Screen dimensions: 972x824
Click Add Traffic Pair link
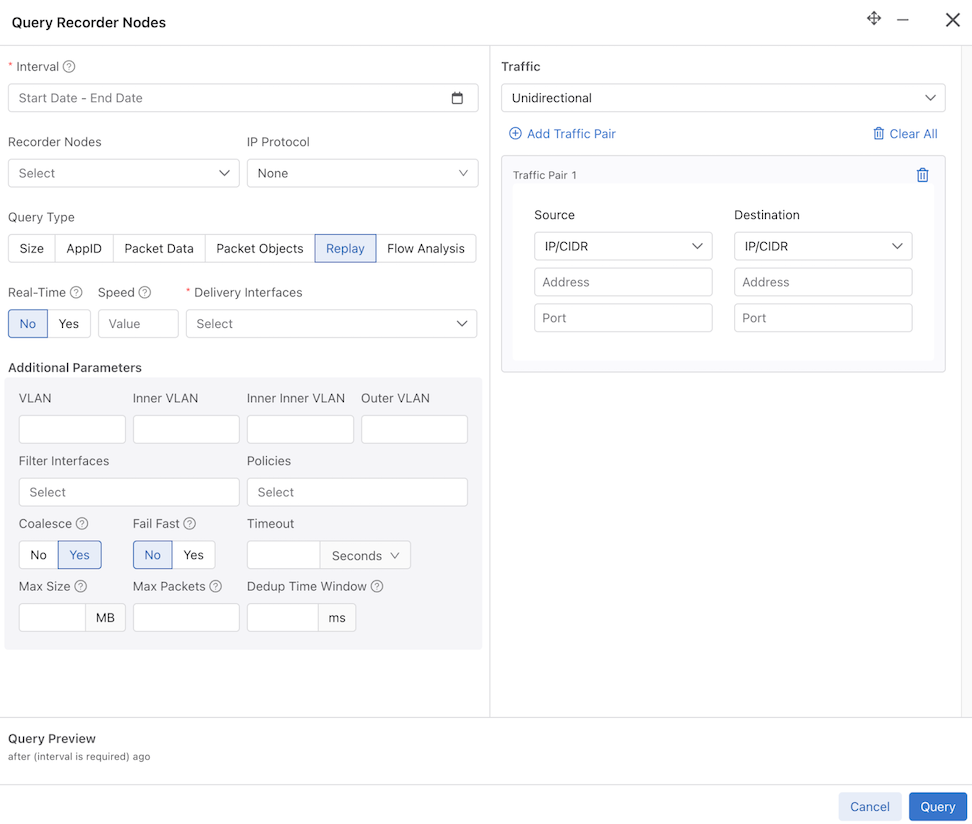click(562, 133)
